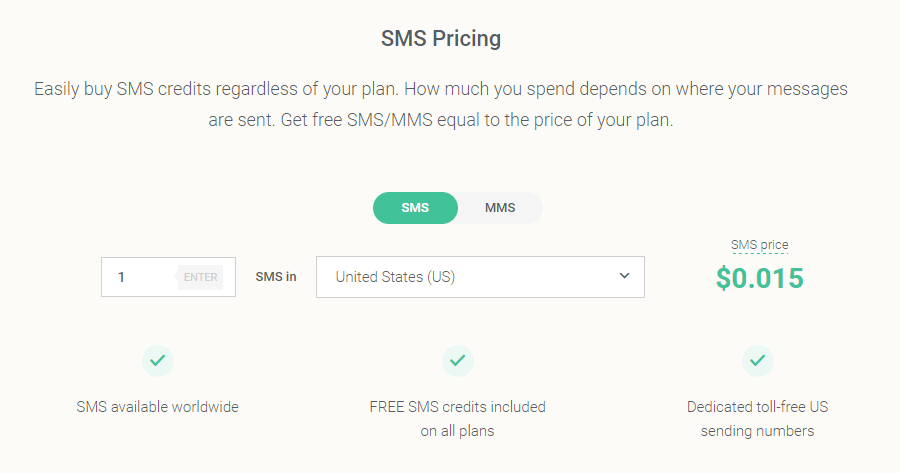
Task: Open the United States (US) country selector
Action: pyautogui.click(x=480, y=277)
